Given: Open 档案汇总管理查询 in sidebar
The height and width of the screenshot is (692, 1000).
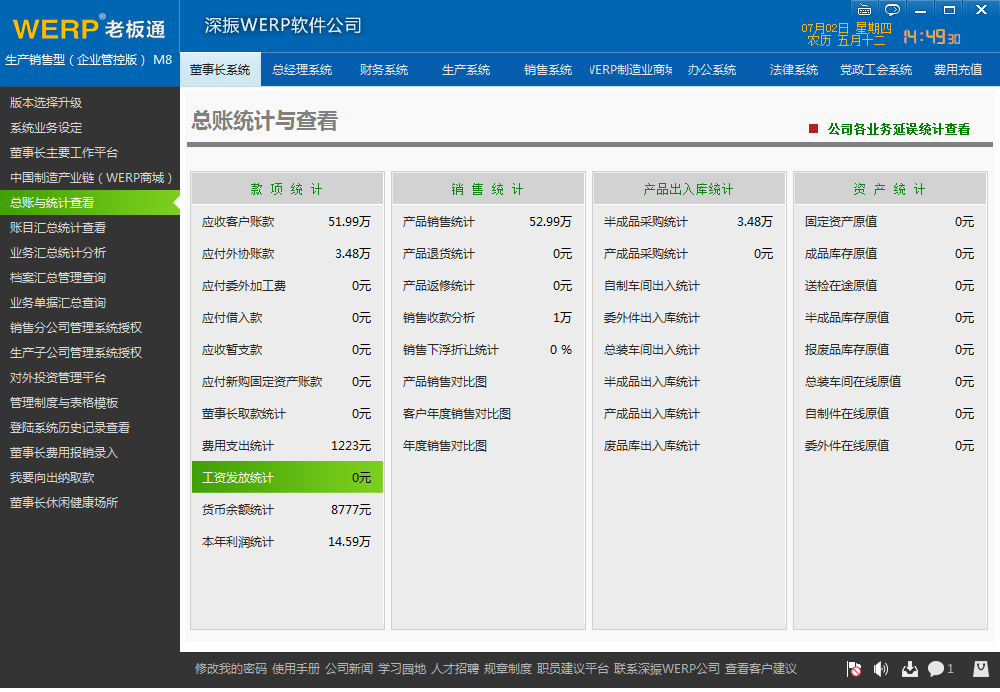Looking at the screenshot, I should 90,277.
